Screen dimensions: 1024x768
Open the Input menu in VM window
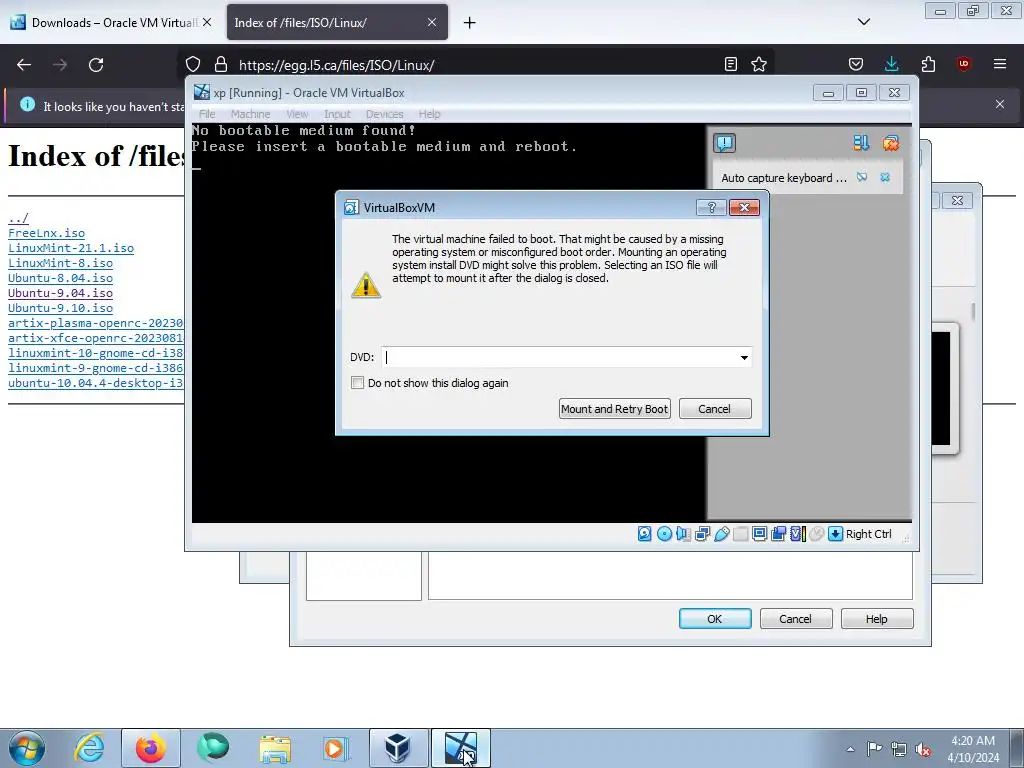click(x=337, y=114)
